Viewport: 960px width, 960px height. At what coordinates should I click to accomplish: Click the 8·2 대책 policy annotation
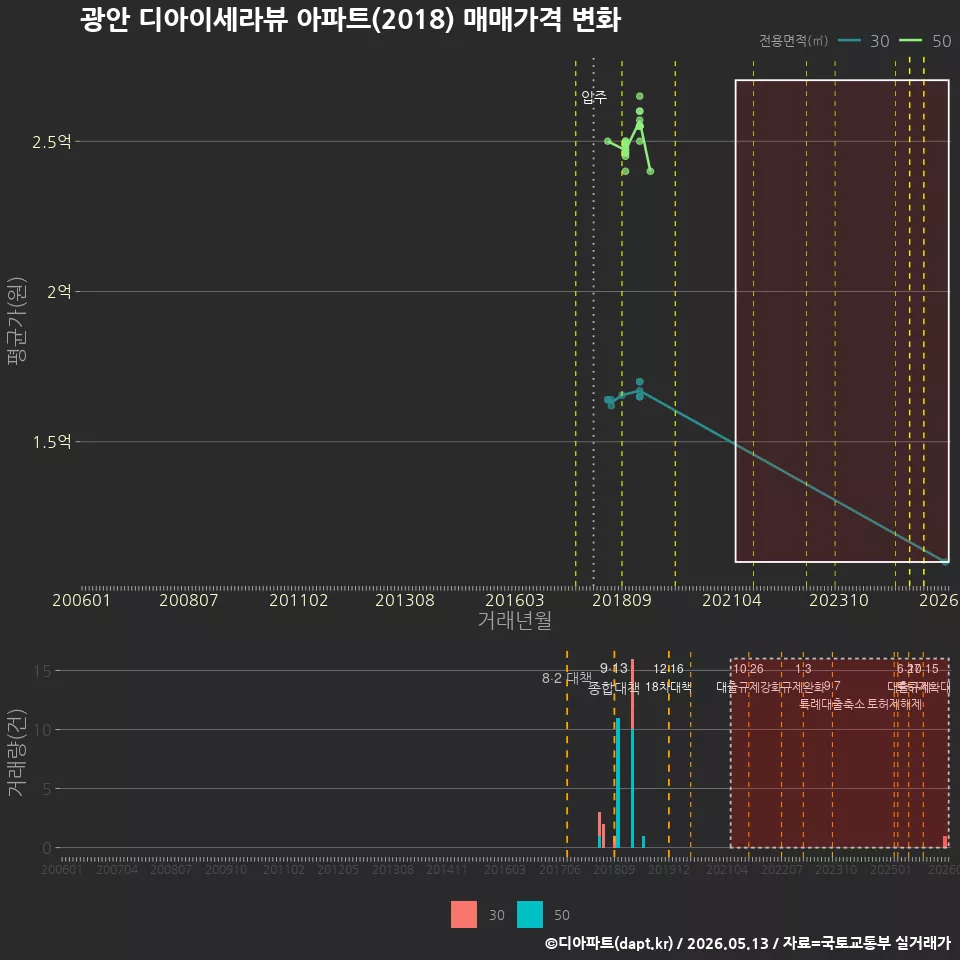point(567,678)
